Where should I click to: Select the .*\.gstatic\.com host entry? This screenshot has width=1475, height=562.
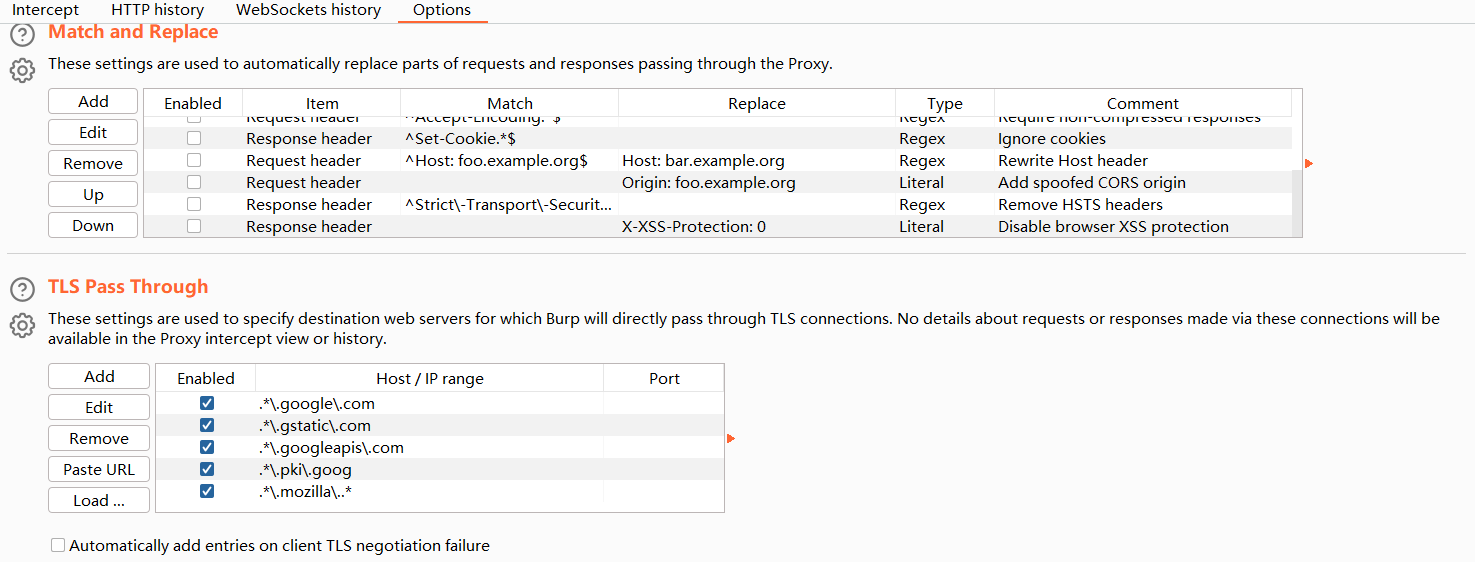point(430,425)
